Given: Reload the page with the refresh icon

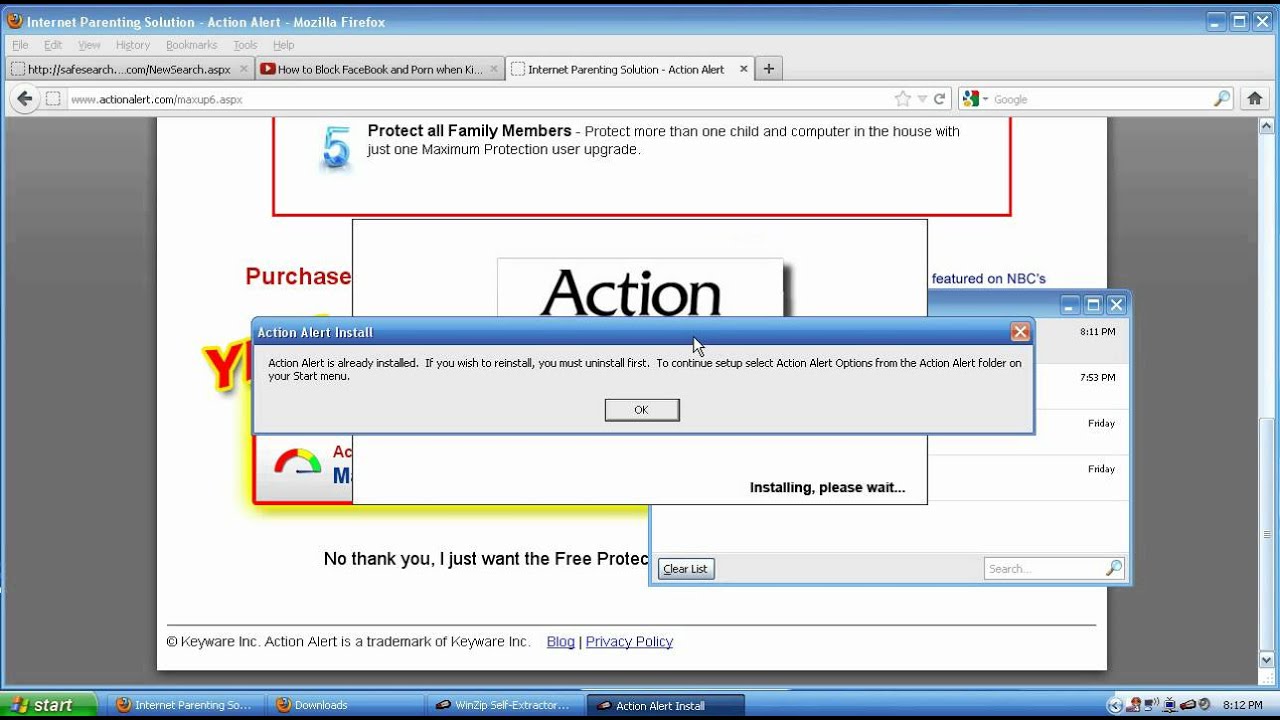Looking at the screenshot, I should (939, 99).
